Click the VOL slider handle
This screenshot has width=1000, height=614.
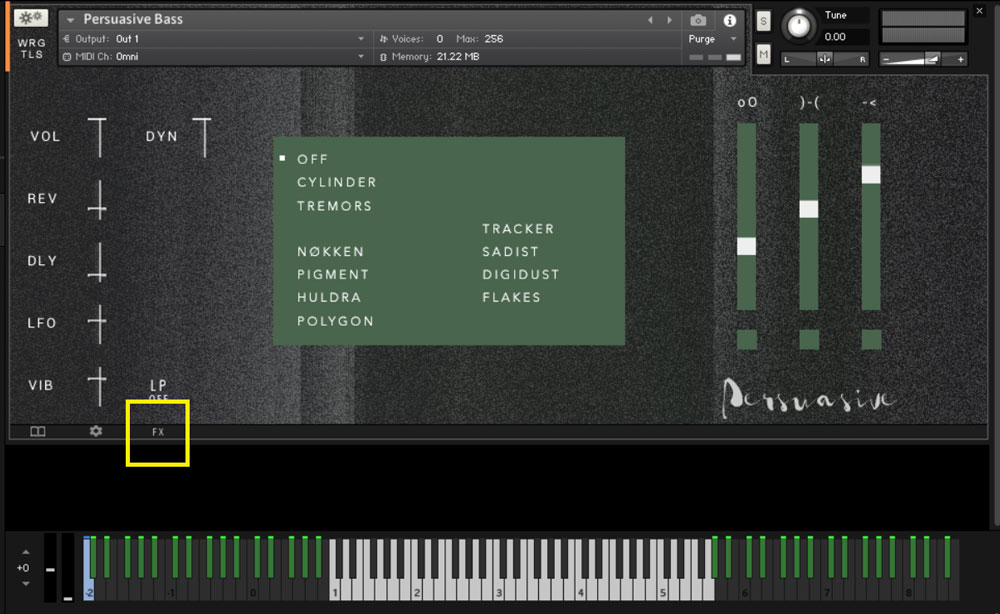pyautogui.click(x=98, y=120)
